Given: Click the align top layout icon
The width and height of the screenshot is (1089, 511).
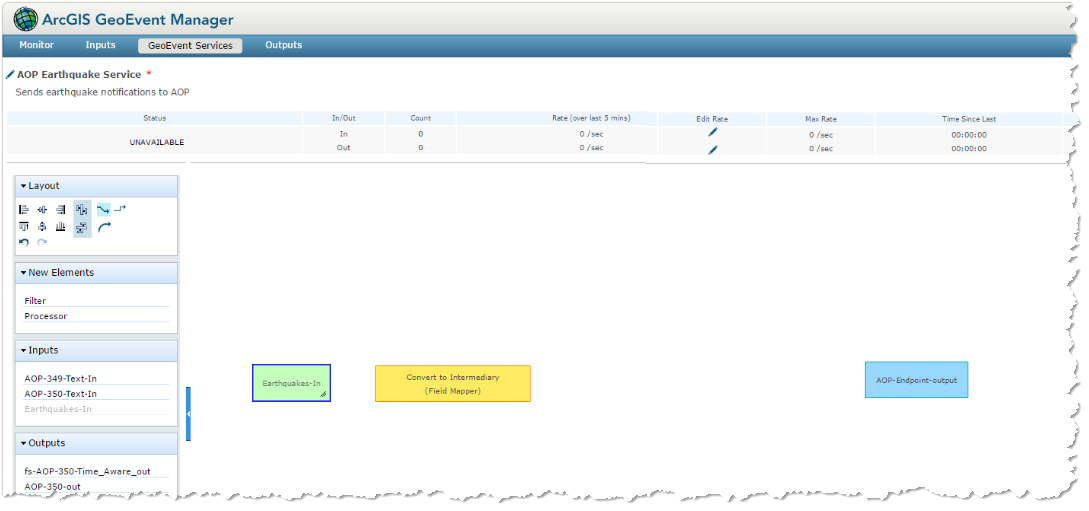Looking at the screenshot, I should pyautogui.click(x=24, y=227).
